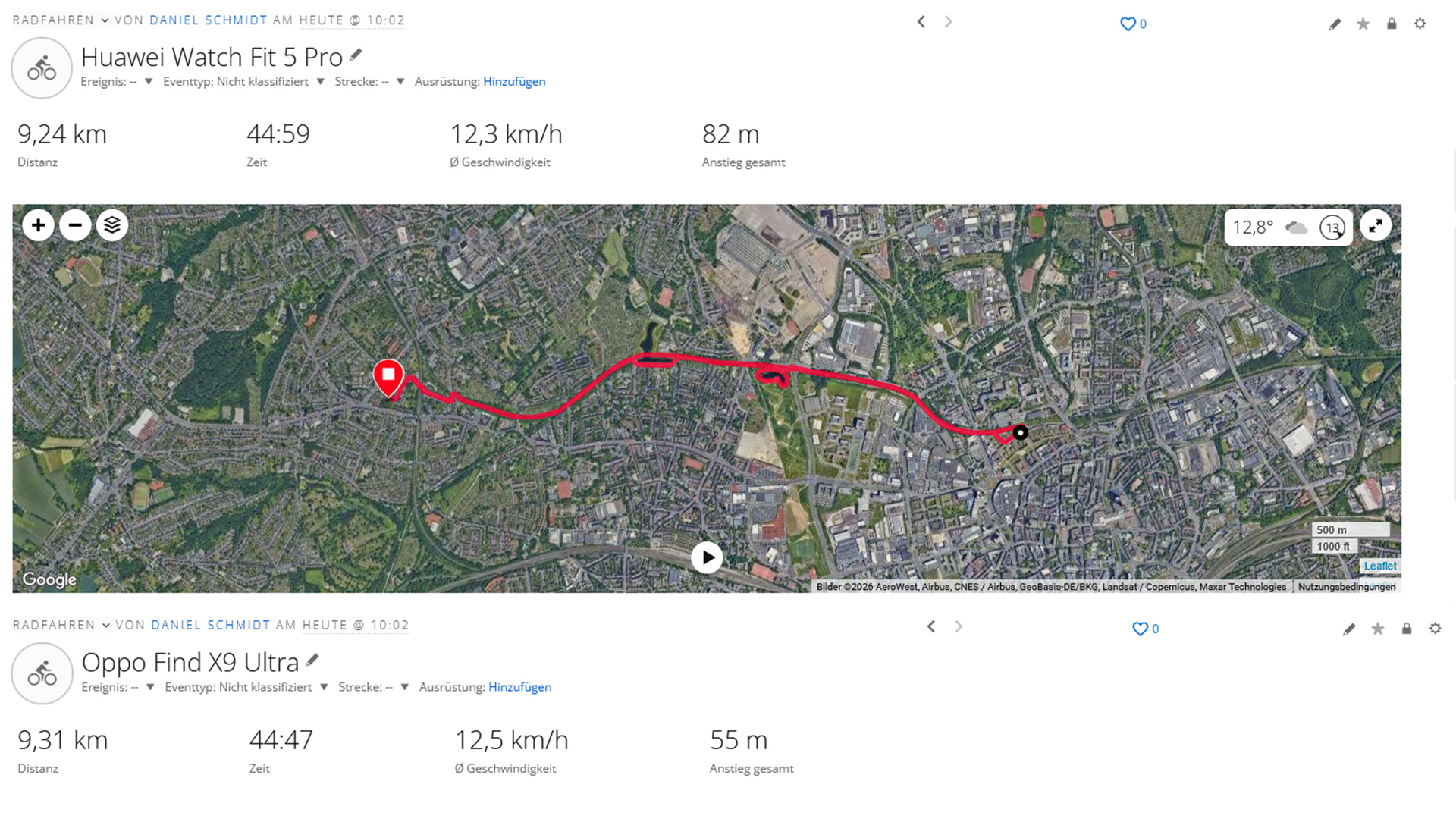Mark Huawei activity as favorite star
Screen dimensions: 1456x819
tap(1363, 24)
